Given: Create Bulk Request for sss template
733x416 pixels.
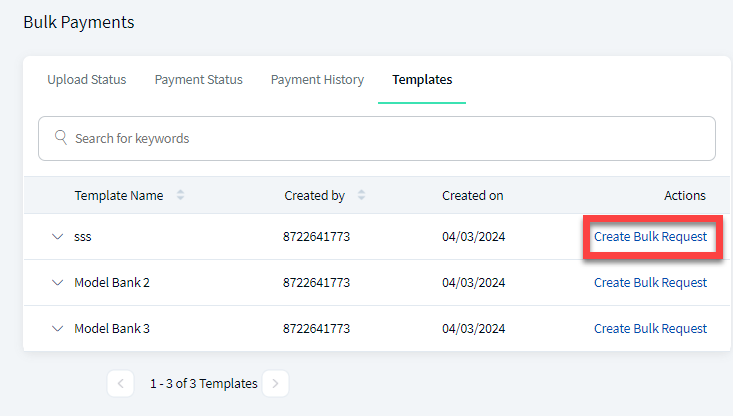Looking at the screenshot, I should (x=650, y=237).
